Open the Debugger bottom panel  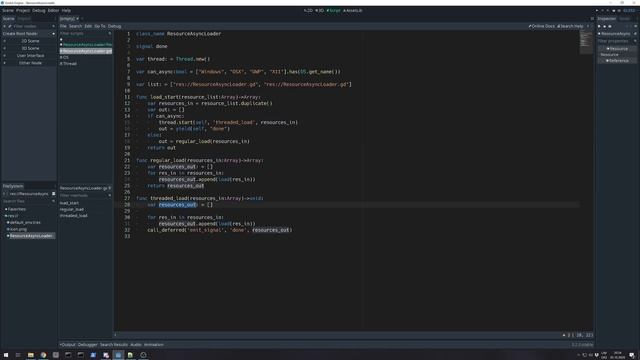point(87,345)
